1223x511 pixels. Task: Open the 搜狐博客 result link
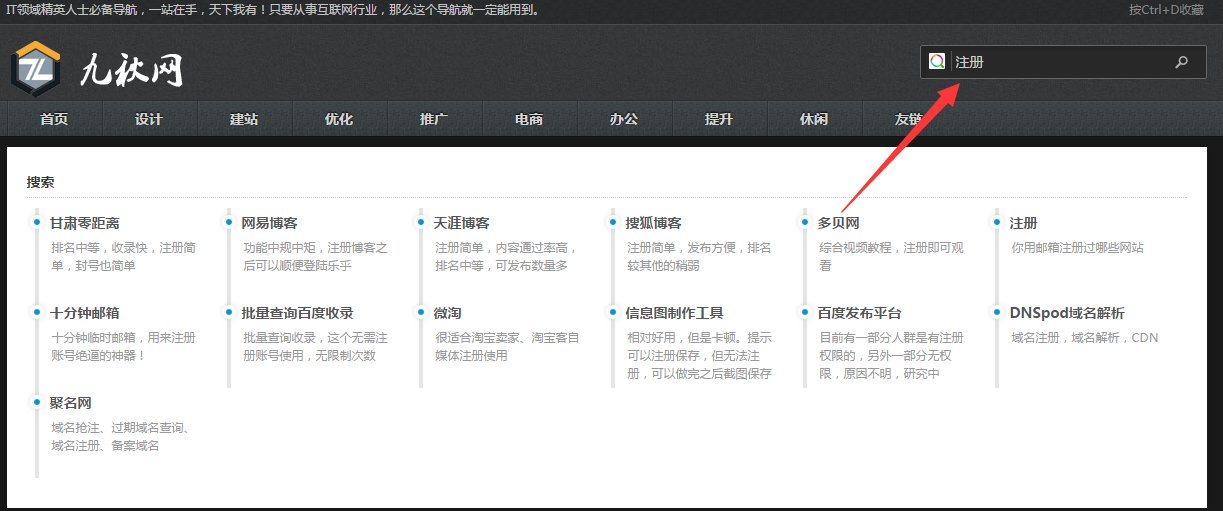(654, 222)
